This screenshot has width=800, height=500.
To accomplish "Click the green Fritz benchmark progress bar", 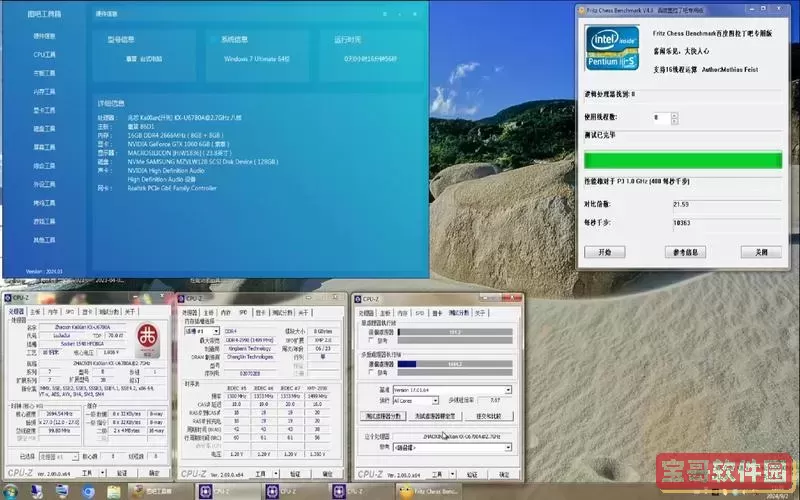I will pos(683,160).
